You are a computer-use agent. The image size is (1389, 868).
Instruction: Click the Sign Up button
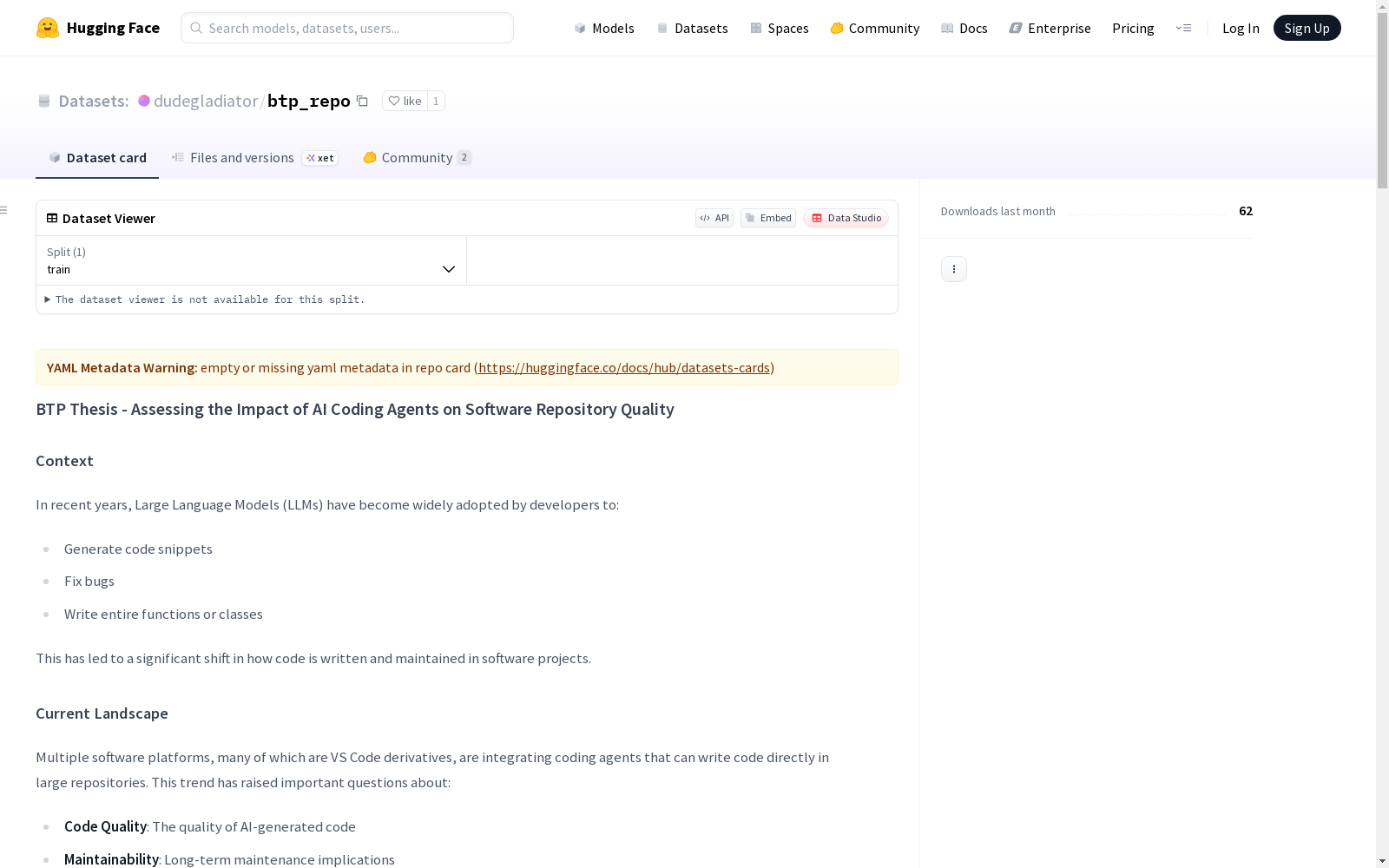click(1307, 28)
